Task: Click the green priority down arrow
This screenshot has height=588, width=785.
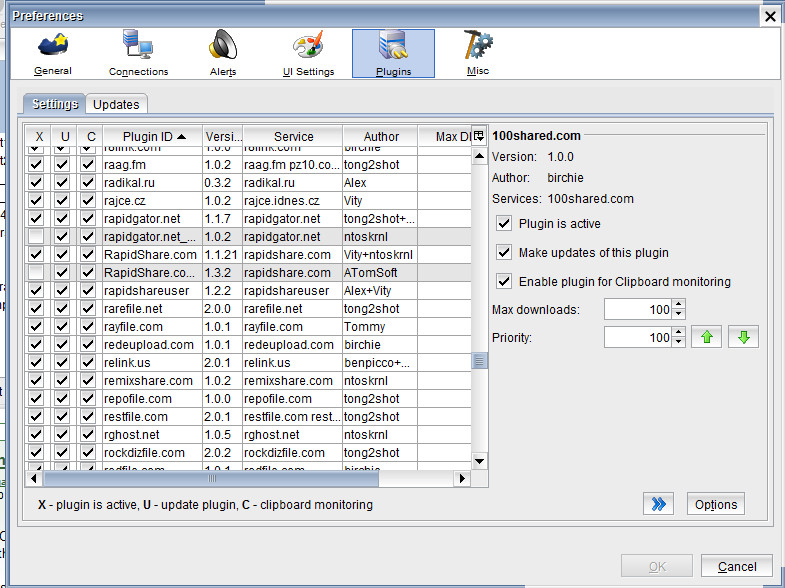Action: point(743,337)
